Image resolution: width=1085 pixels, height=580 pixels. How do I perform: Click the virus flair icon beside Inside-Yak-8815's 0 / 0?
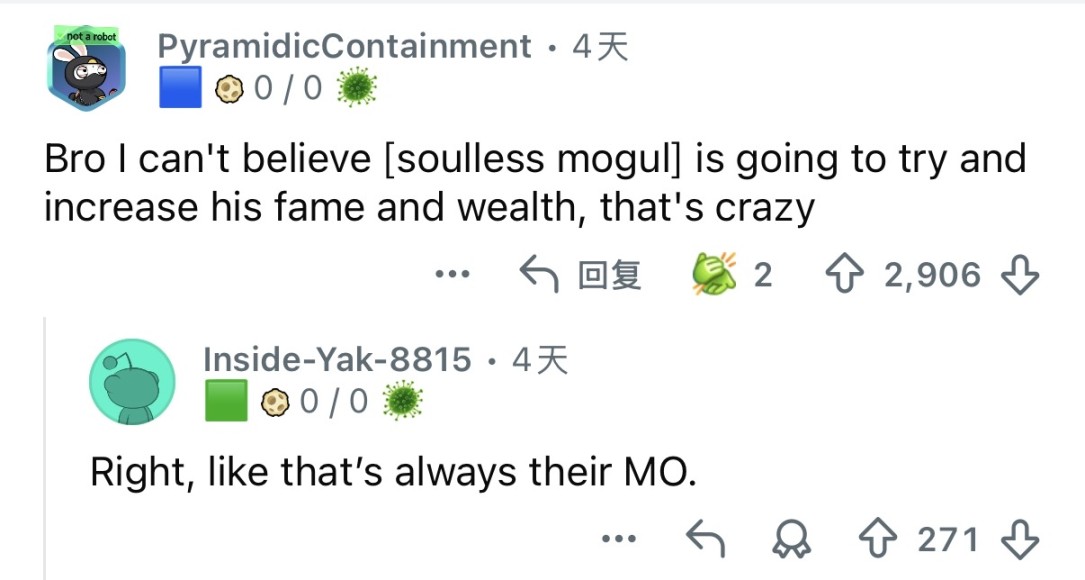coord(403,402)
